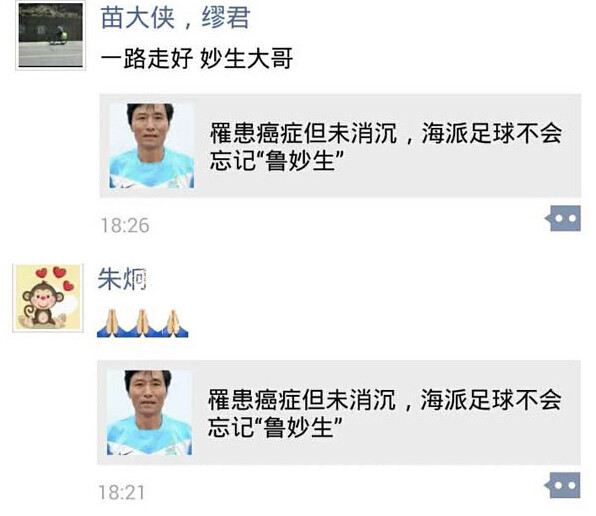Select the post text 一路走好
596x516 pixels.
pyautogui.click(x=147, y=59)
